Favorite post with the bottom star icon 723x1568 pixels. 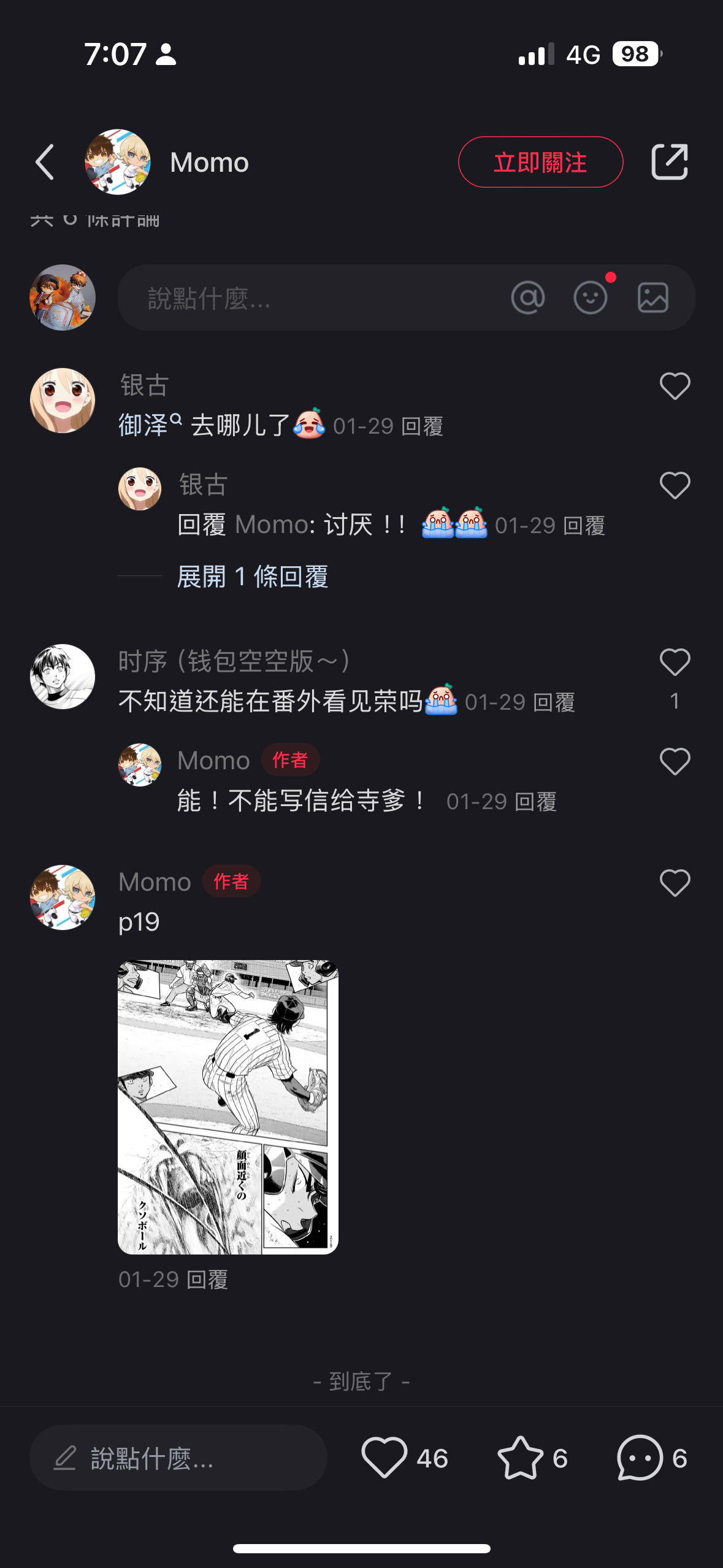(x=520, y=1458)
